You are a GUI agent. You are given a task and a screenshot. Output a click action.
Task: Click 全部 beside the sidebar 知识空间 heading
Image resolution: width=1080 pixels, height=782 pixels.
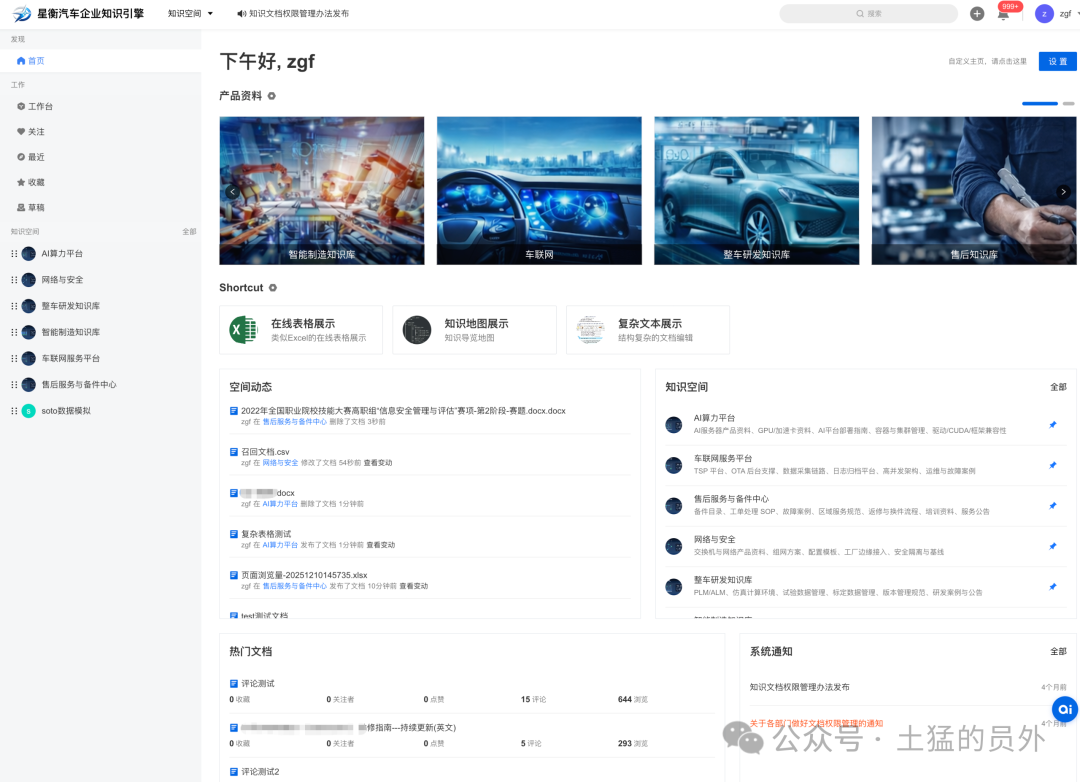[189, 231]
